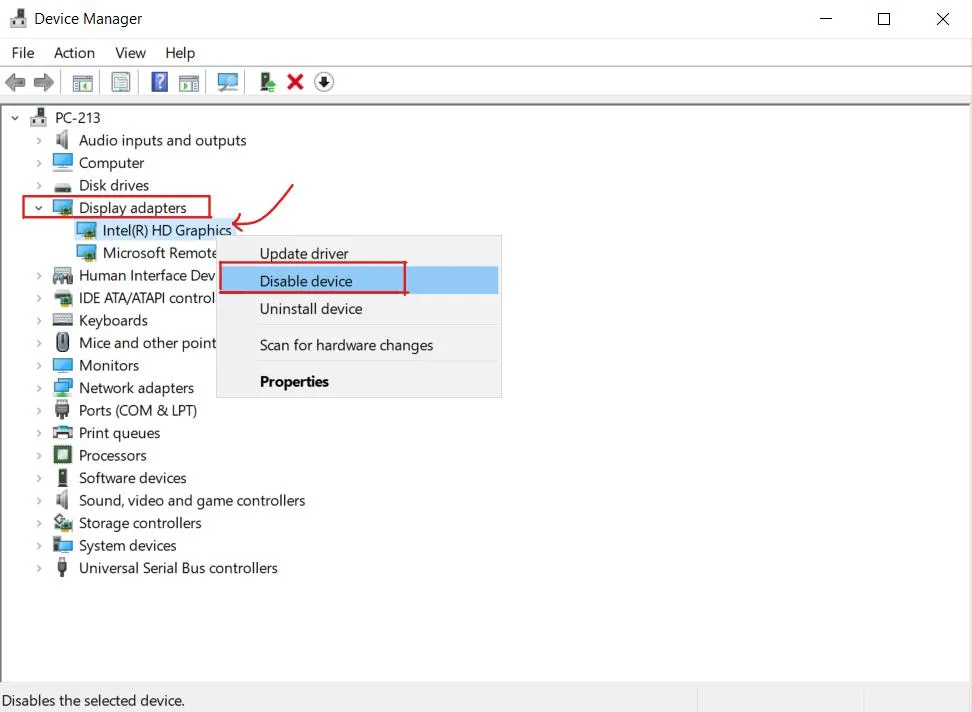Image resolution: width=972 pixels, height=712 pixels.
Task: Click the Back navigation arrow
Action: (15, 81)
